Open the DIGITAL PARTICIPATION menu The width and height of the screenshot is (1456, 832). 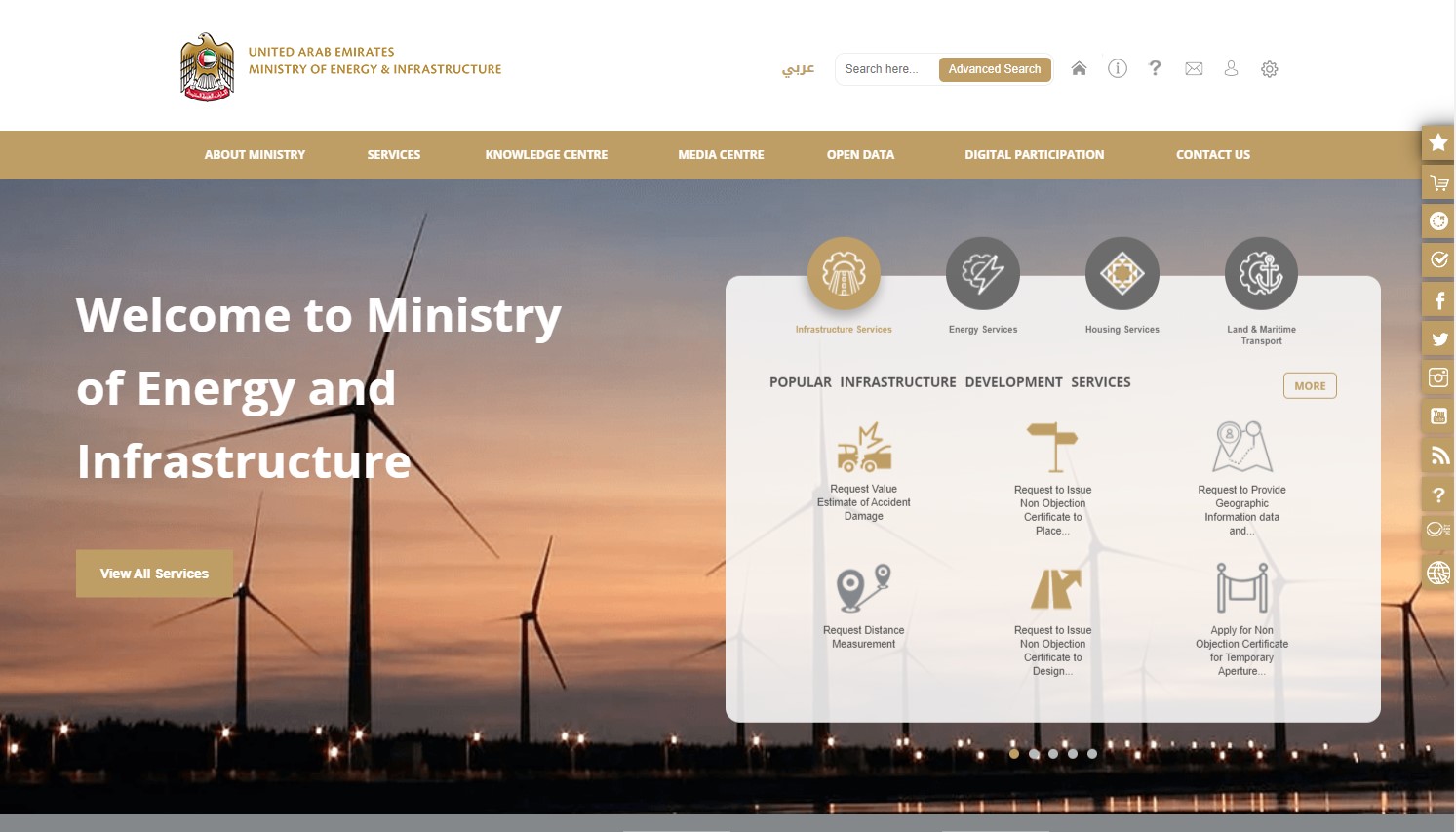tap(1035, 155)
